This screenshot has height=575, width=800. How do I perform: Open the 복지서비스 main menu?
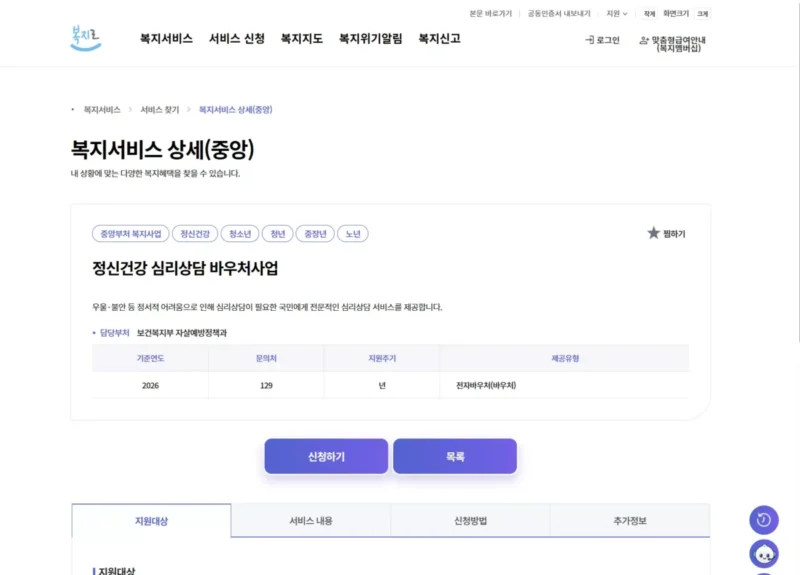point(166,39)
